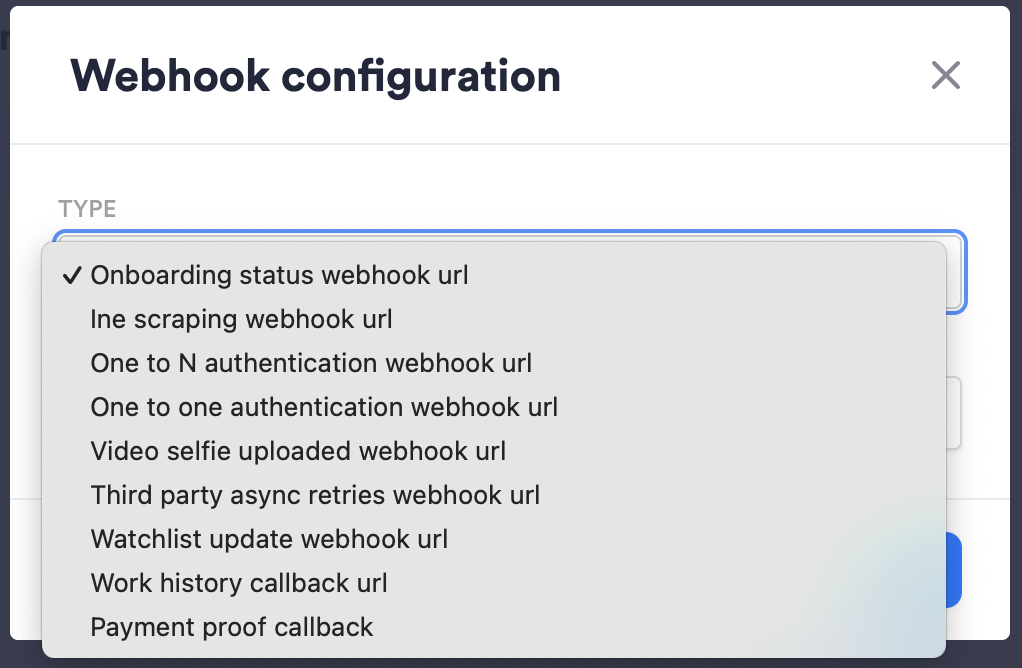Dismiss the modal with the X icon

pyautogui.click(x=945, y=75)
